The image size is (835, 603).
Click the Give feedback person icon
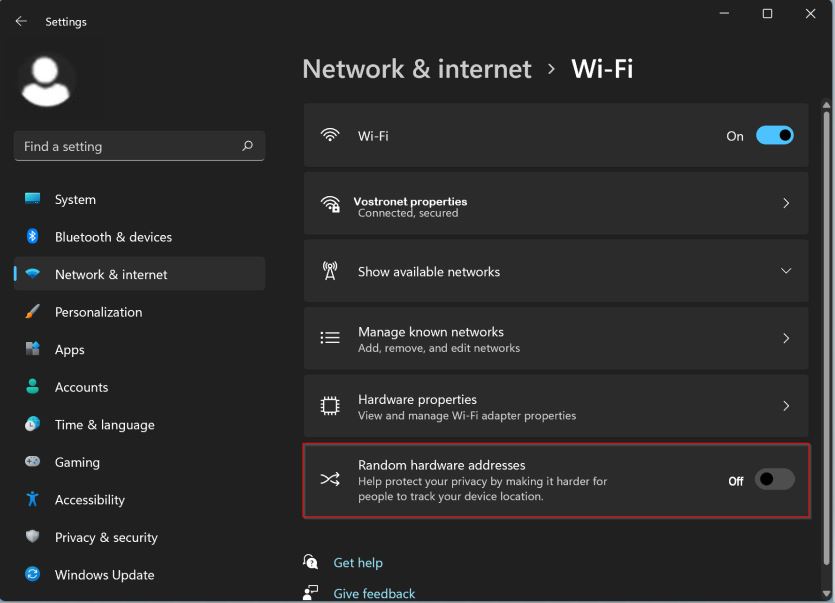[310, 592]
